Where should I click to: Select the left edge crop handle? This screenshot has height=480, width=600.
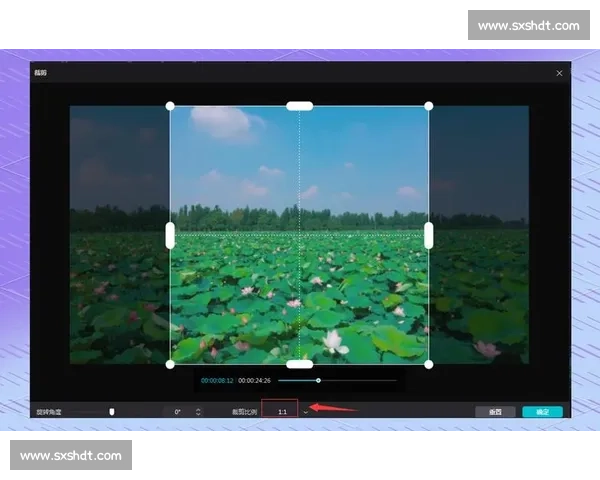pos(170,235)
